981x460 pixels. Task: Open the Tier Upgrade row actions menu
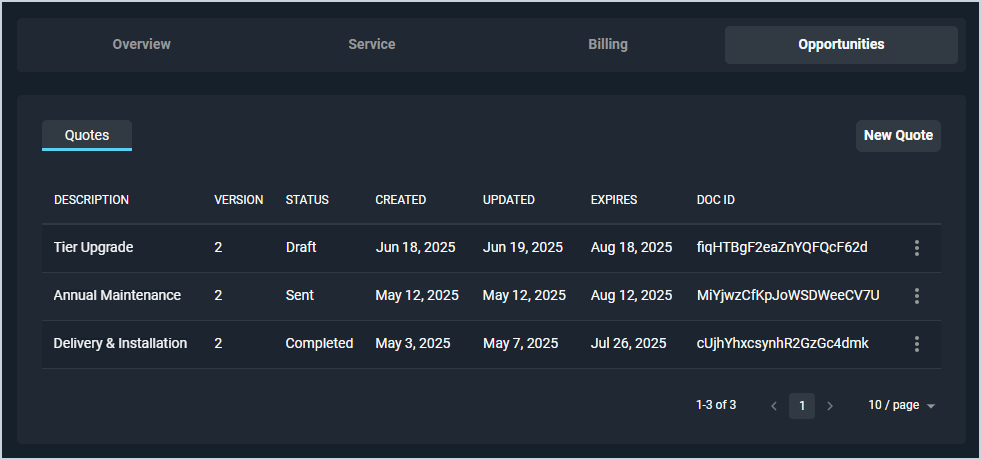point(916,248)
